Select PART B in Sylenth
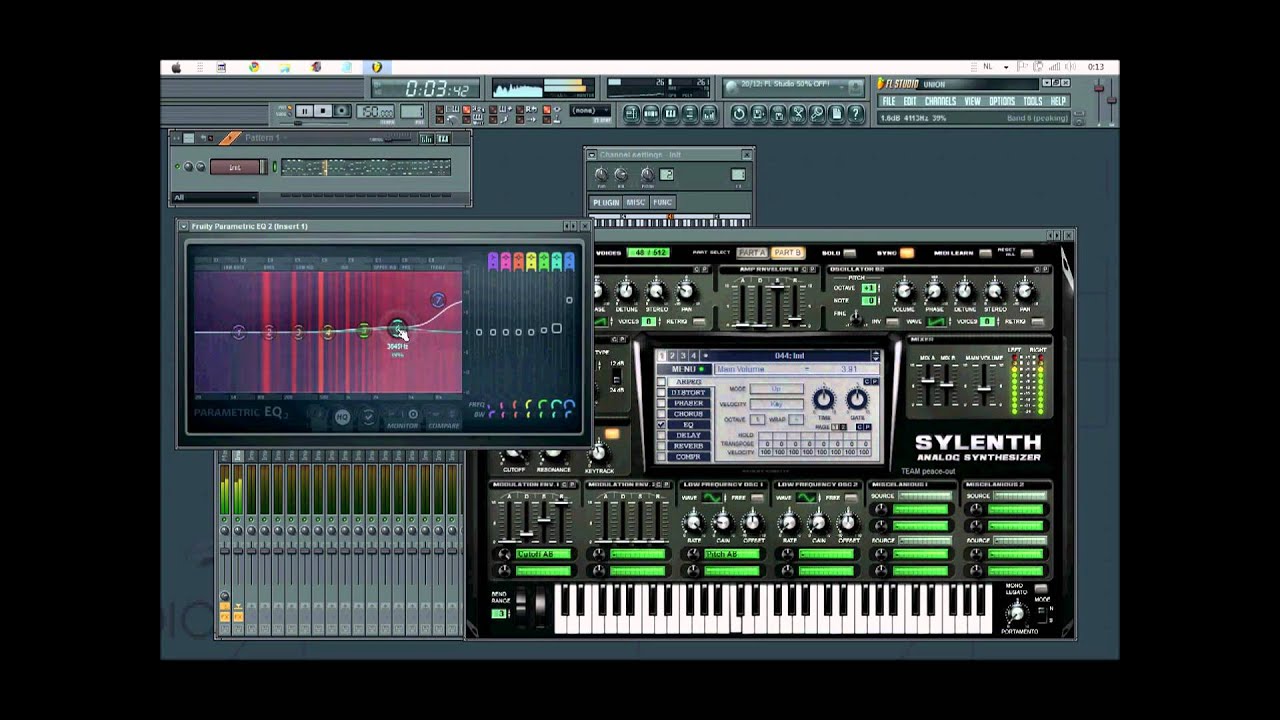This screenshot has width=1280, height=720. pyautogui.click(x=788, y=253)
